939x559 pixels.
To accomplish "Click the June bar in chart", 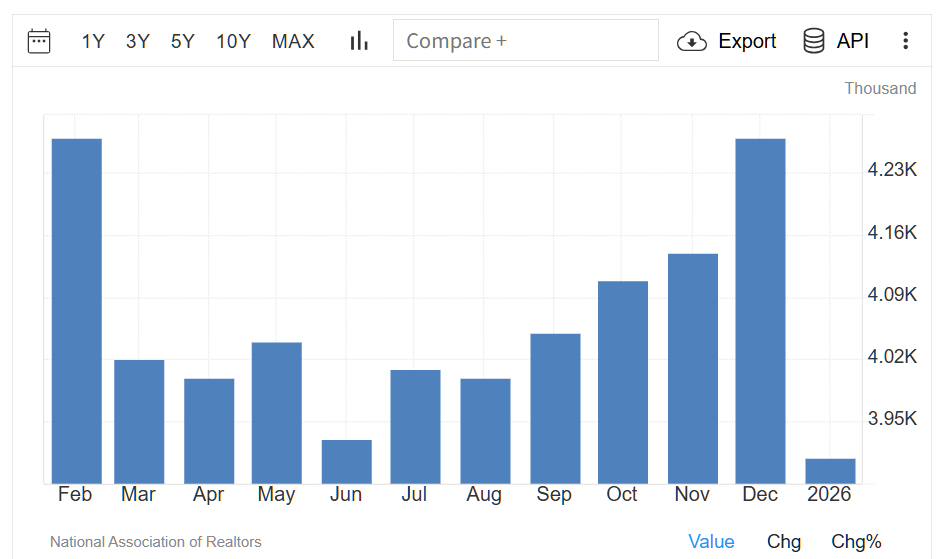I will click(x=347, y=461).
